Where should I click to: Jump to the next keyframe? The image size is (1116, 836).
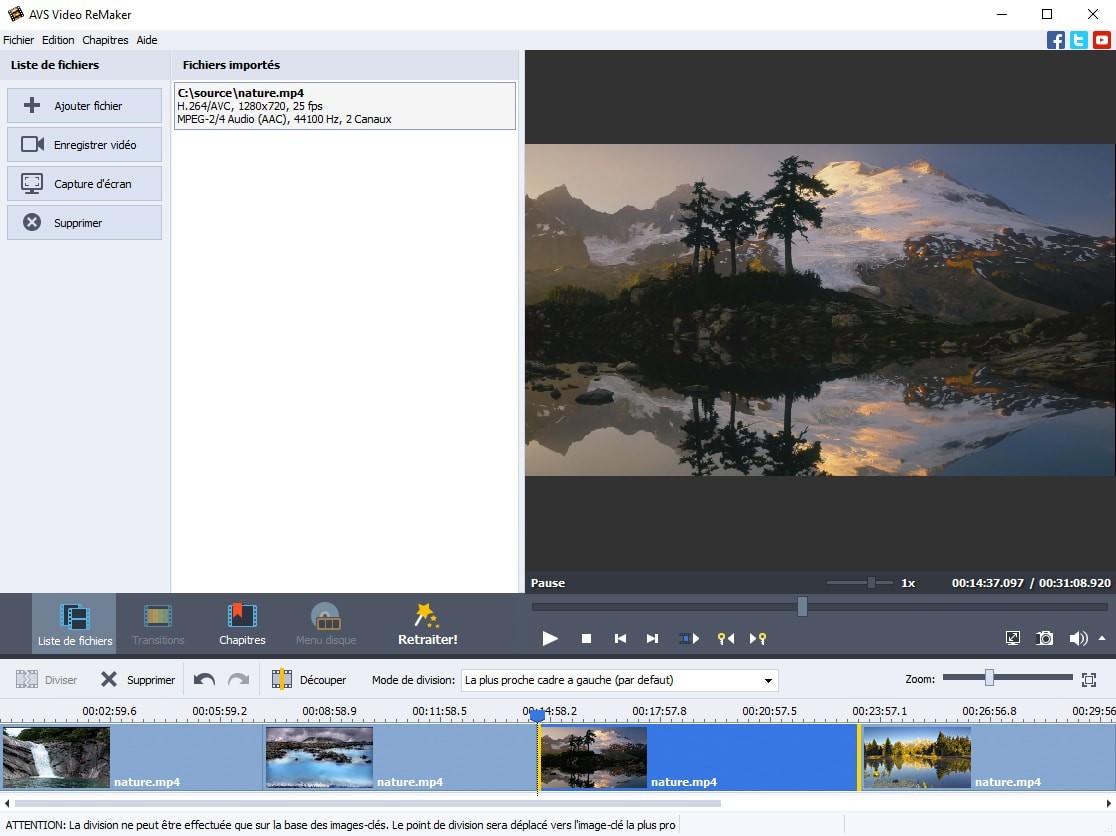(760, 638)
